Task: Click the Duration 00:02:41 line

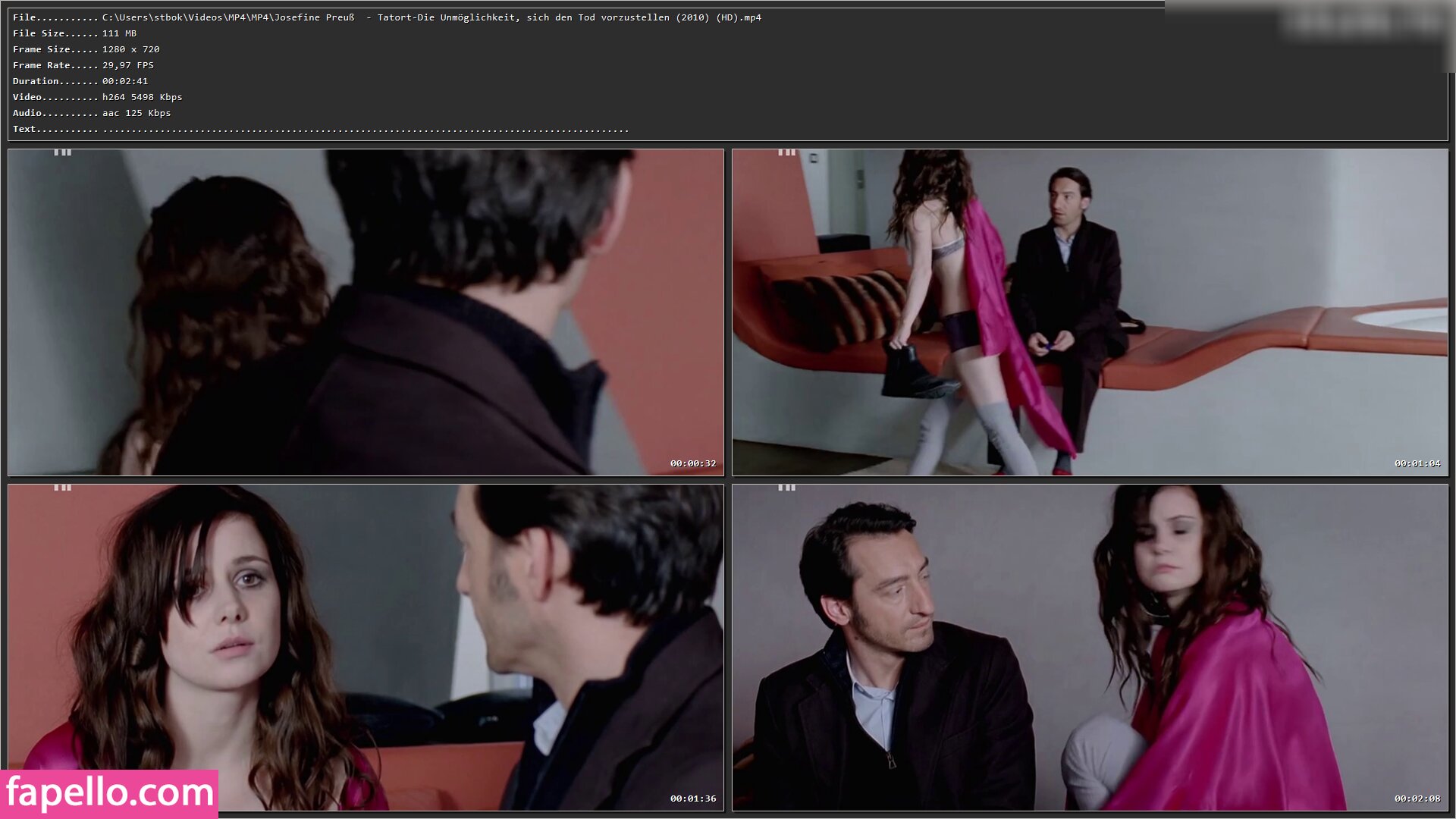Action: coord(80,81)
